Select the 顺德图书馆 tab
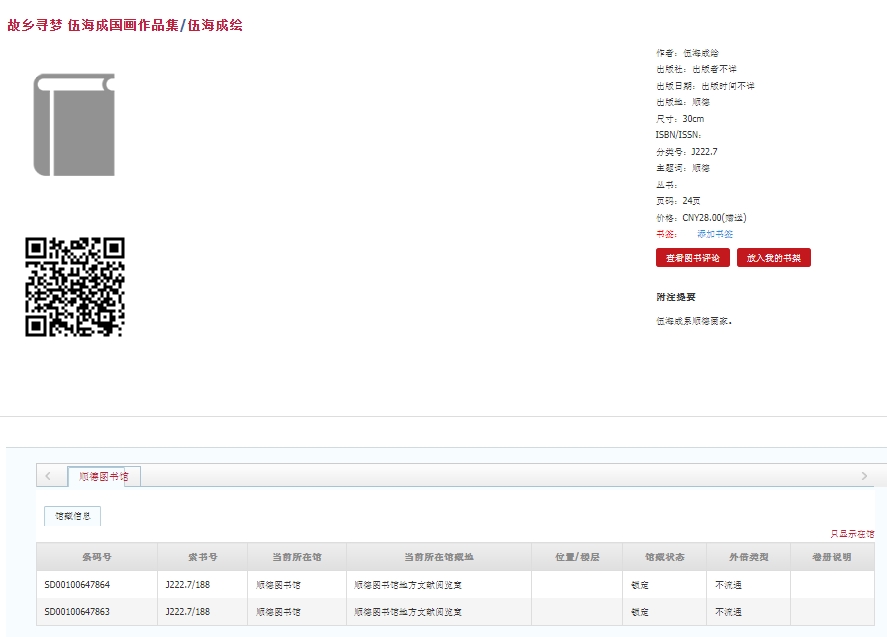The width and height of the screenshot is (887, 637). coord(104,476)
